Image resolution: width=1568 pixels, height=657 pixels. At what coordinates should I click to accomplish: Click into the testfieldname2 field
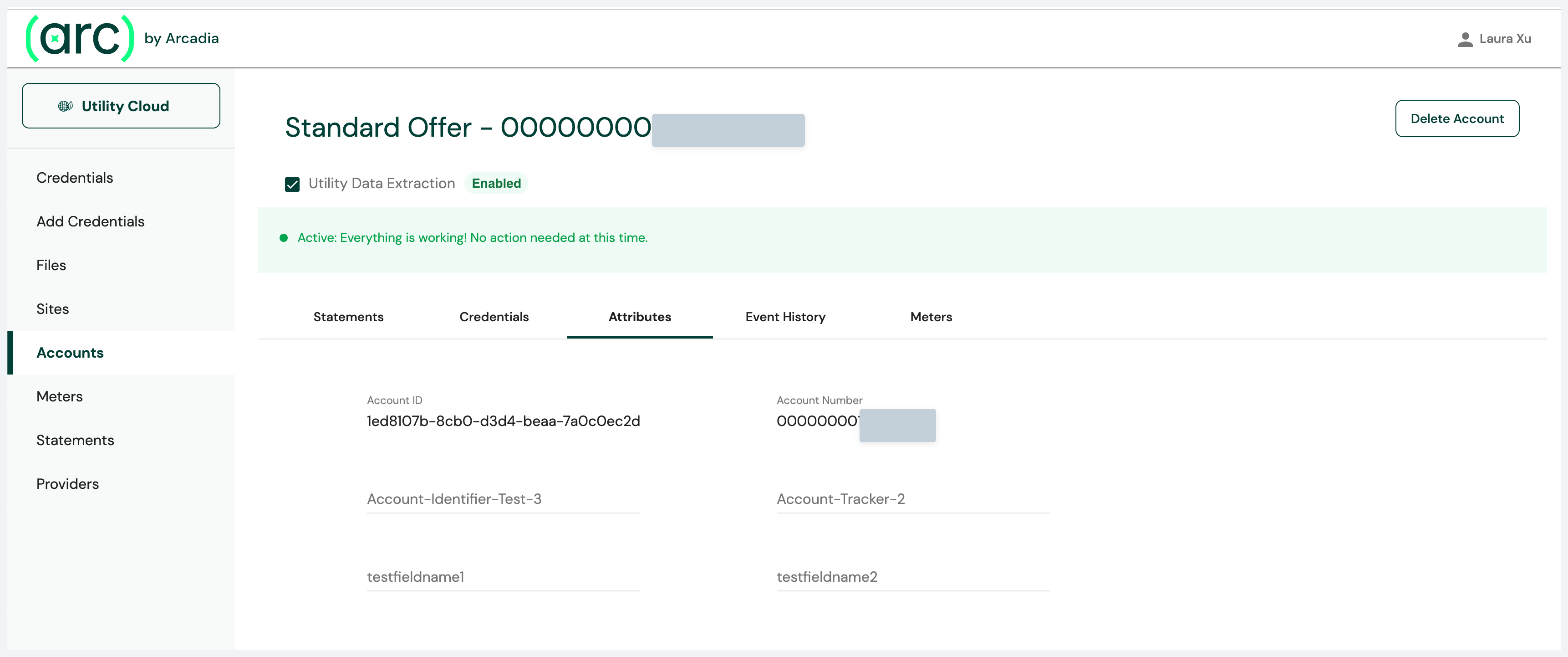pyautogui.click(x=912, y=577)
